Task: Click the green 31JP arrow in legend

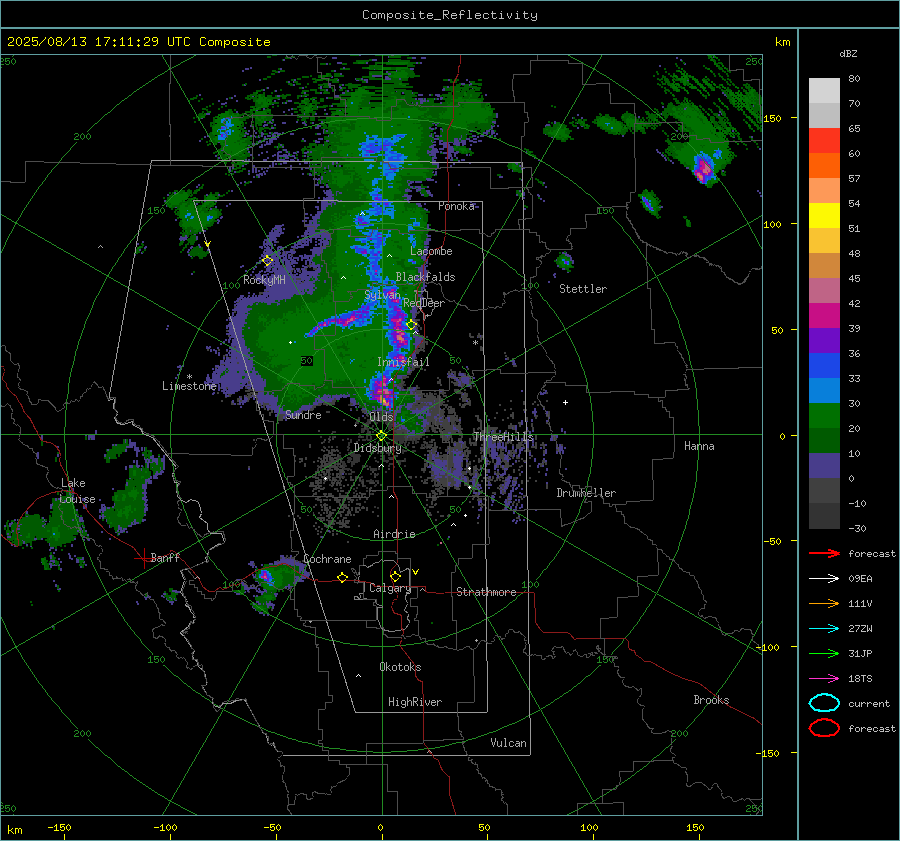Action: click(x=824, y=653)
